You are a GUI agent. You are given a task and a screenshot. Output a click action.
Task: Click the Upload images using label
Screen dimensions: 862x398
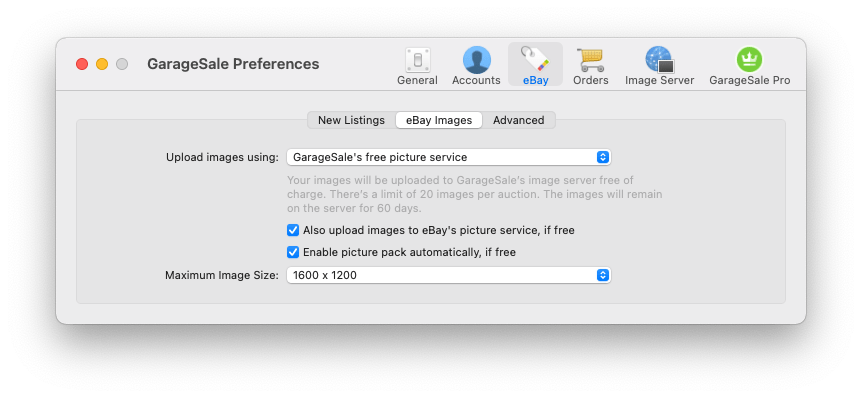223,157
